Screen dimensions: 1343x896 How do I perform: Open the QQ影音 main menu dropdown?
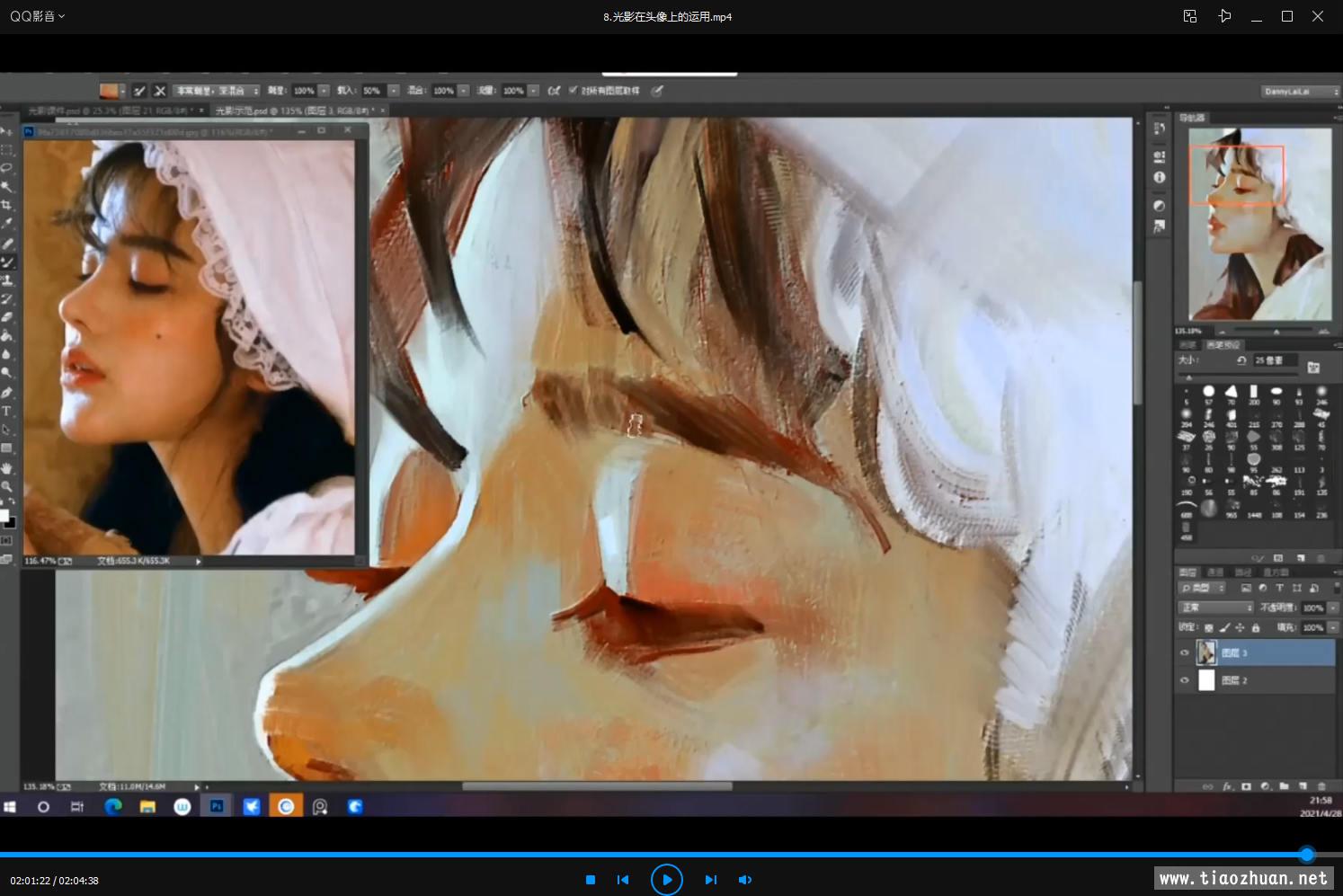click(38, 16)
